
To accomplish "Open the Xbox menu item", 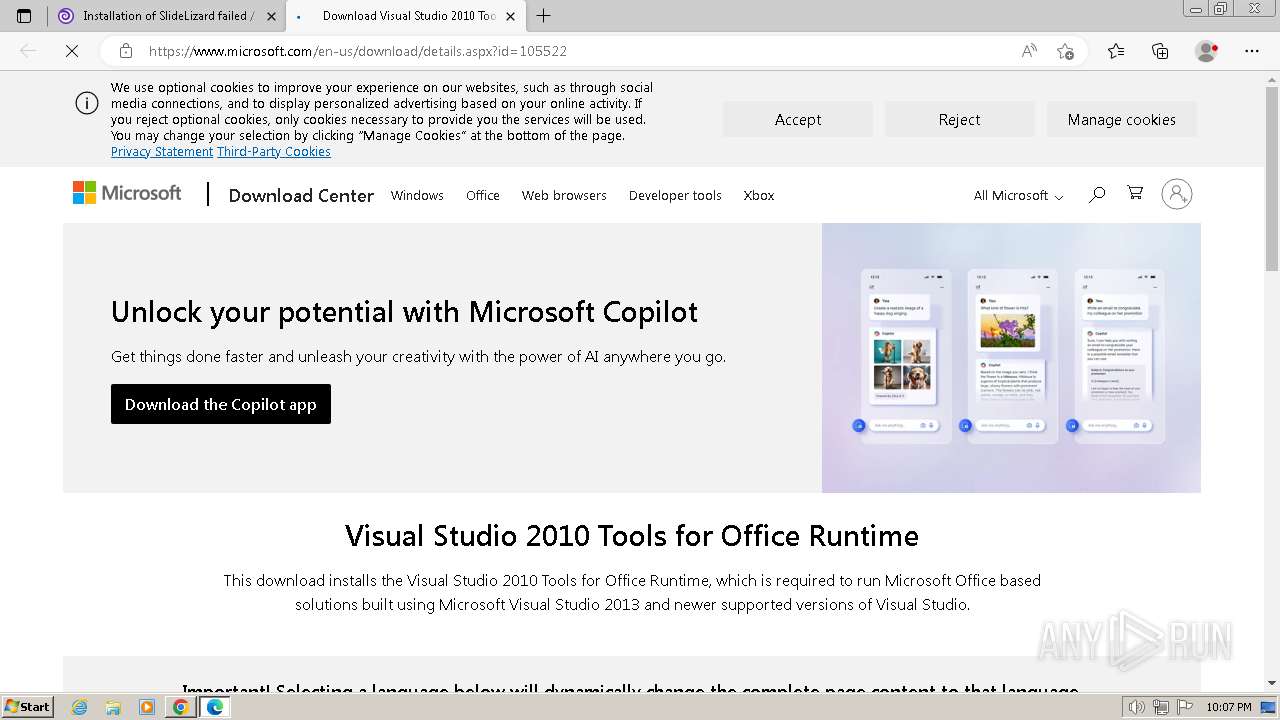I will click(x=759, y=196).
